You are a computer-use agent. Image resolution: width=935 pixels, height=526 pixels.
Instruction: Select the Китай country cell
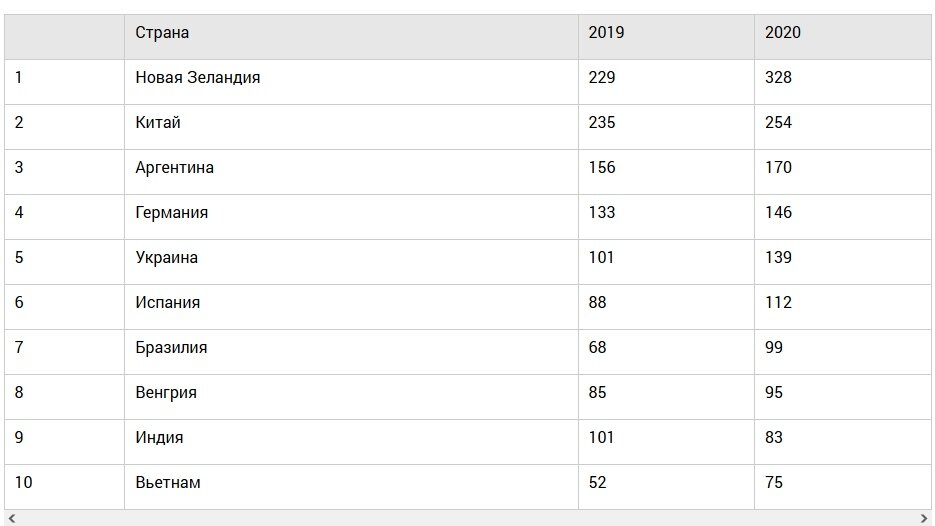pyautogui.click(x=158, y=123)
